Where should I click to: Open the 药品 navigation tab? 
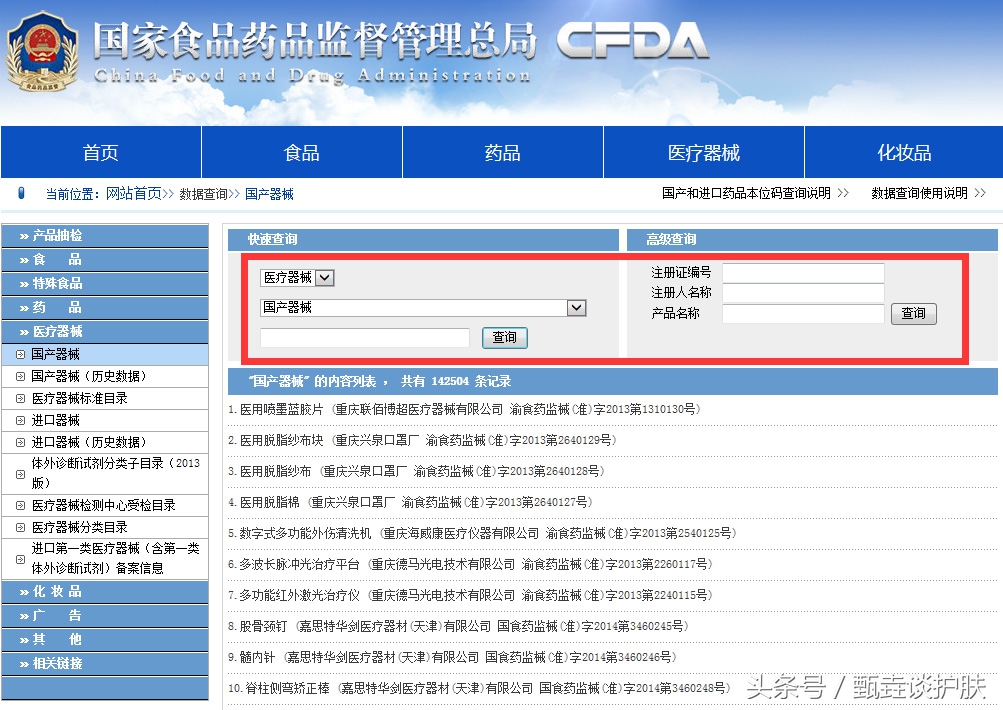tap(503, 152)
